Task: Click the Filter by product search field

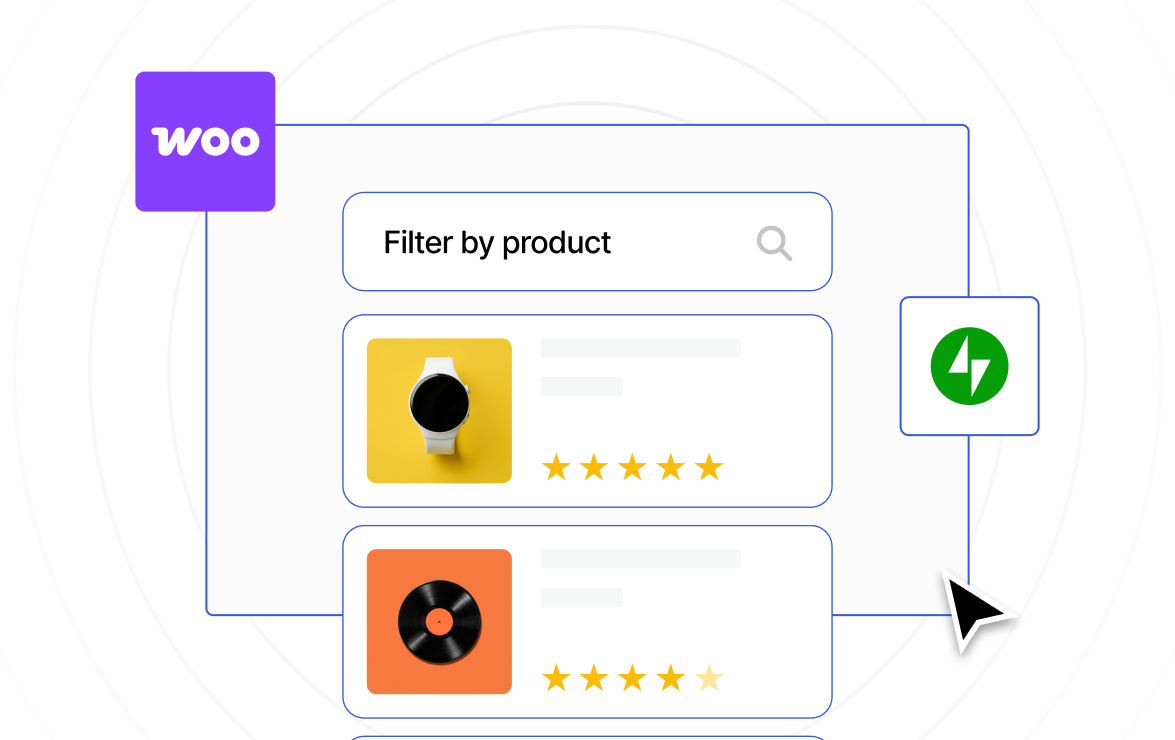Action: pyautogui.click(x=588, y=242)
